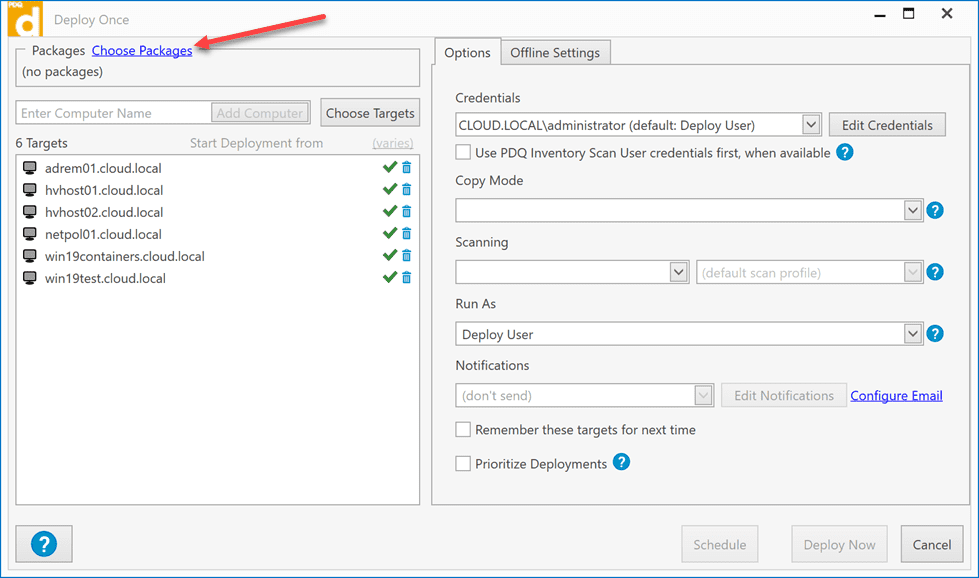Viewport: 979px width, 578px height.
Task: Click the Enter Computer Name field
Action: 114,113
